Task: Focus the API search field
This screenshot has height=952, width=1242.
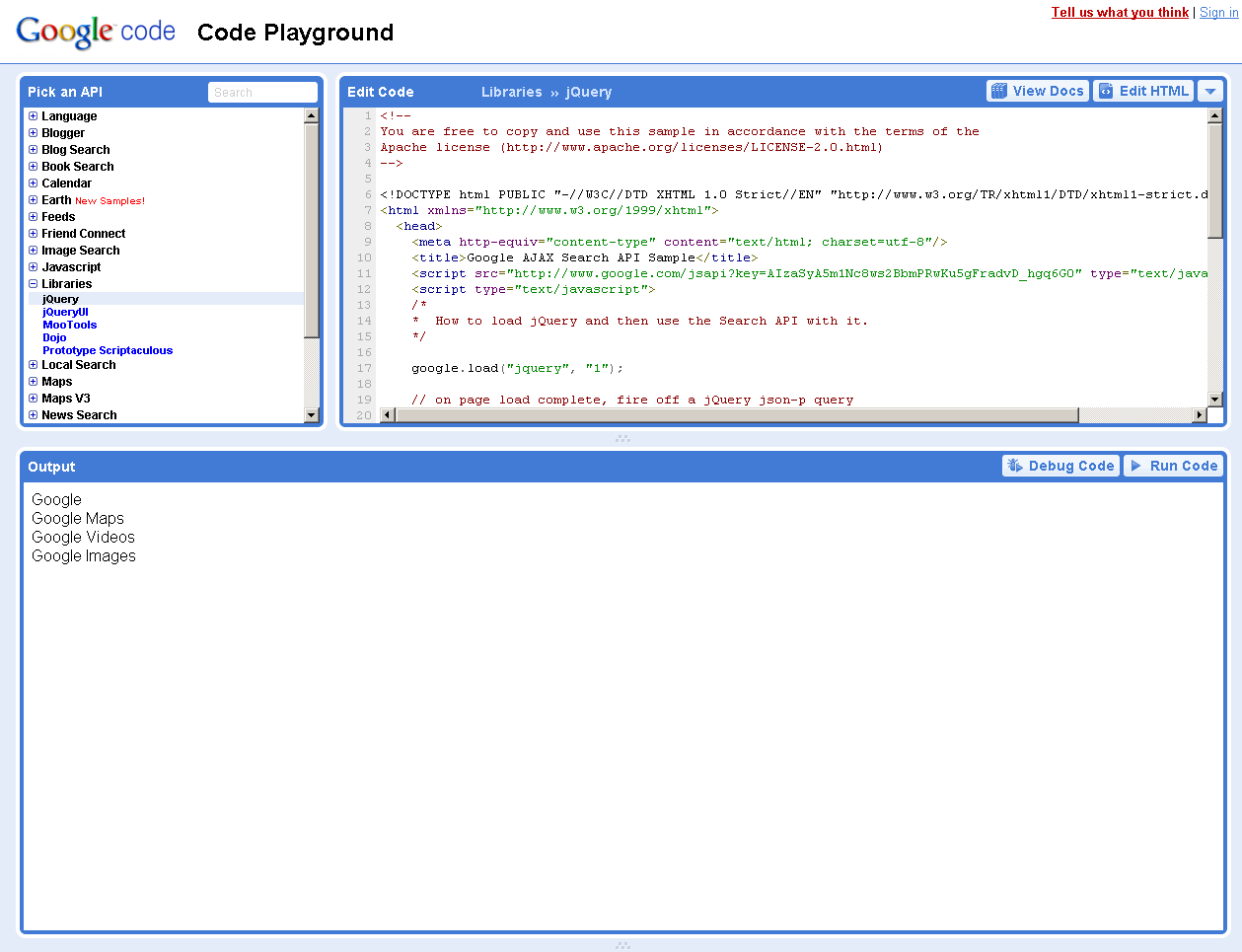Action: 262,92
